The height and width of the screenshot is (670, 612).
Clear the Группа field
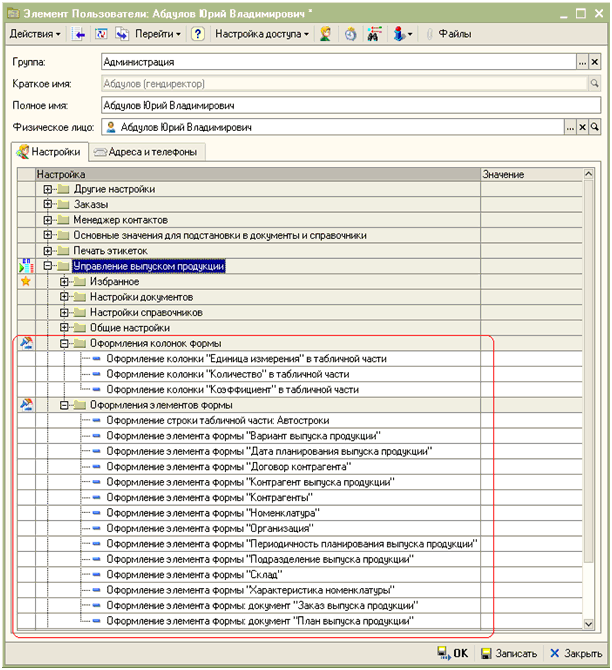[594, 62]
